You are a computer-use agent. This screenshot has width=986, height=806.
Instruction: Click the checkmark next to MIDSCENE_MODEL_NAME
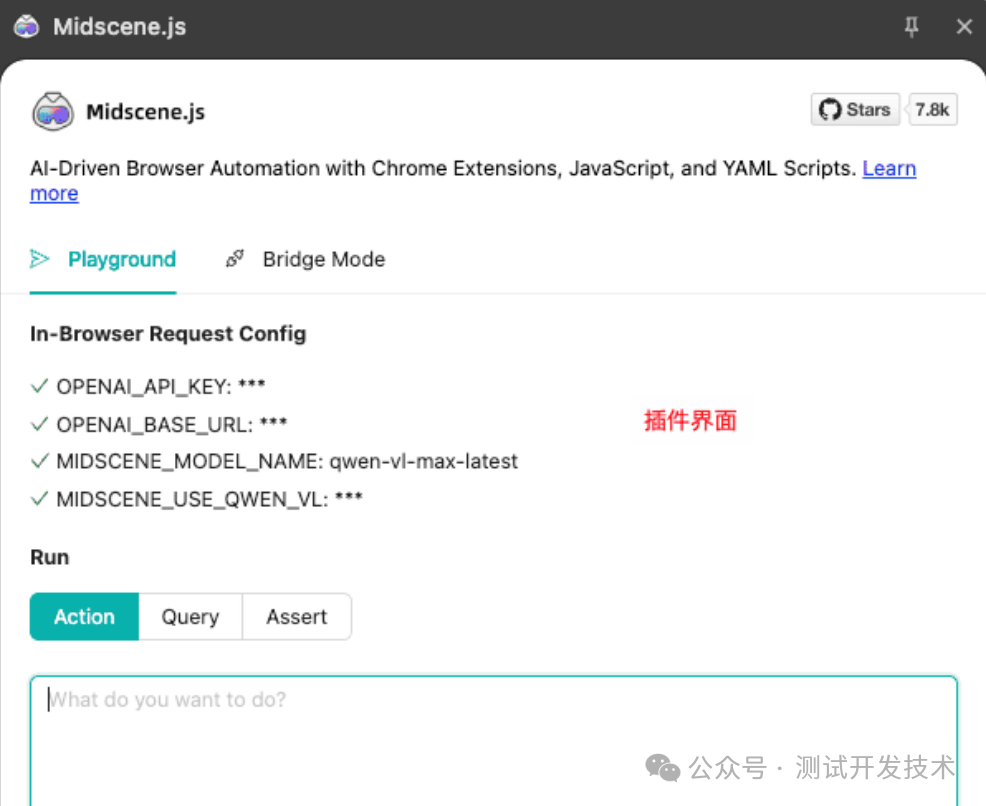pyautogui.click(x=40, y=461)
